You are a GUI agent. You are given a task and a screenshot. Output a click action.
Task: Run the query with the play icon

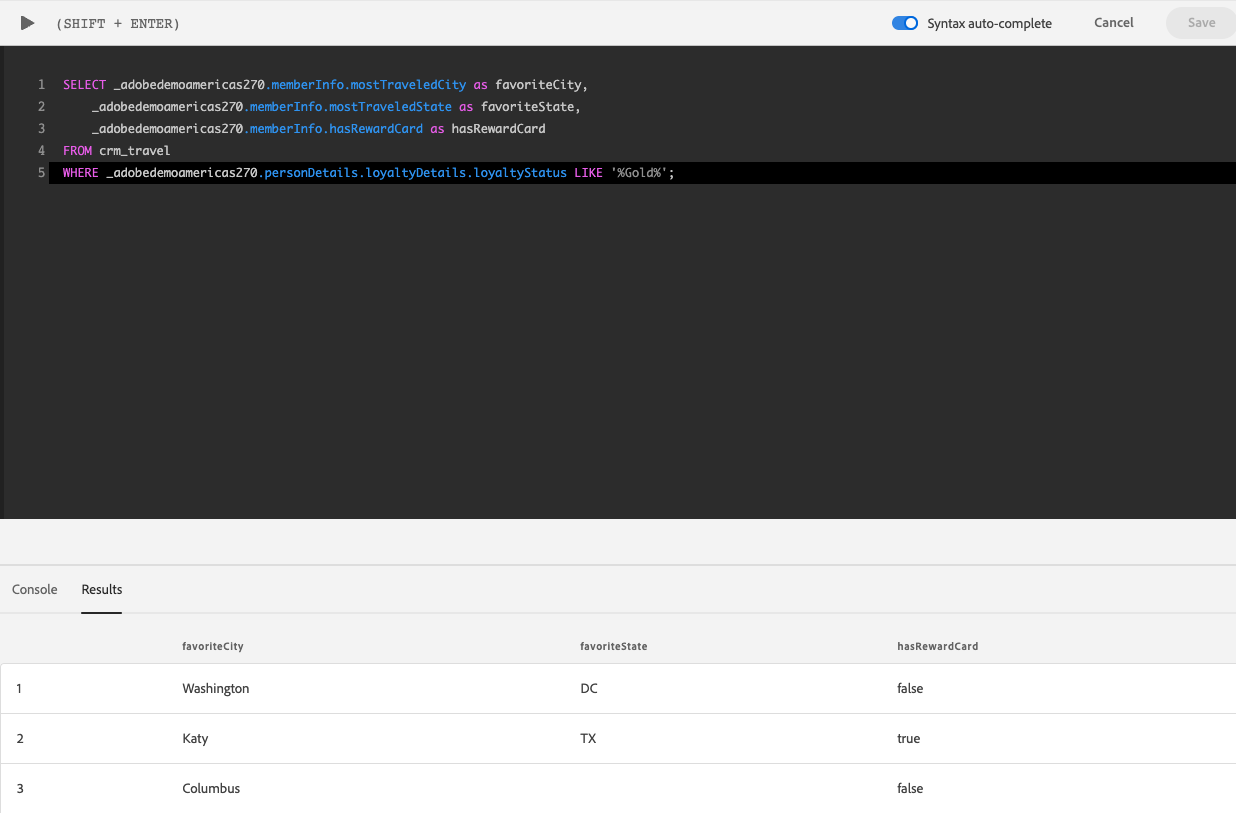(27, 23)
